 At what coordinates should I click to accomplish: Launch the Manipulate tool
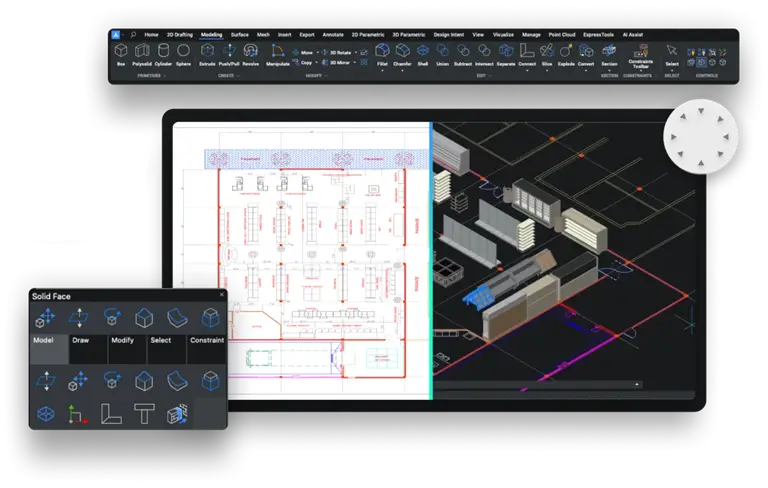278,53
